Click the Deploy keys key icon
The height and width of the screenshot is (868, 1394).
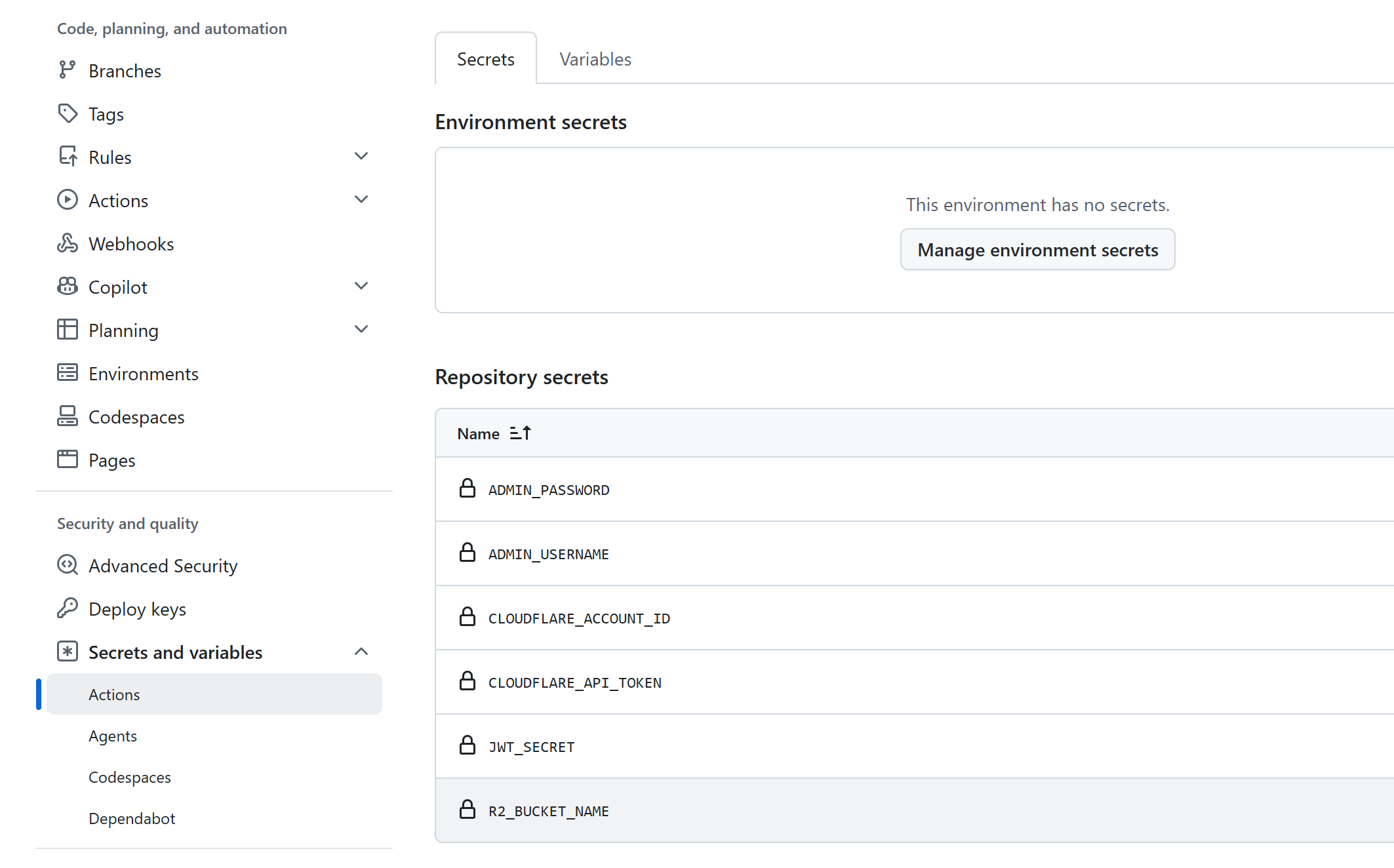tap(67, 608)
